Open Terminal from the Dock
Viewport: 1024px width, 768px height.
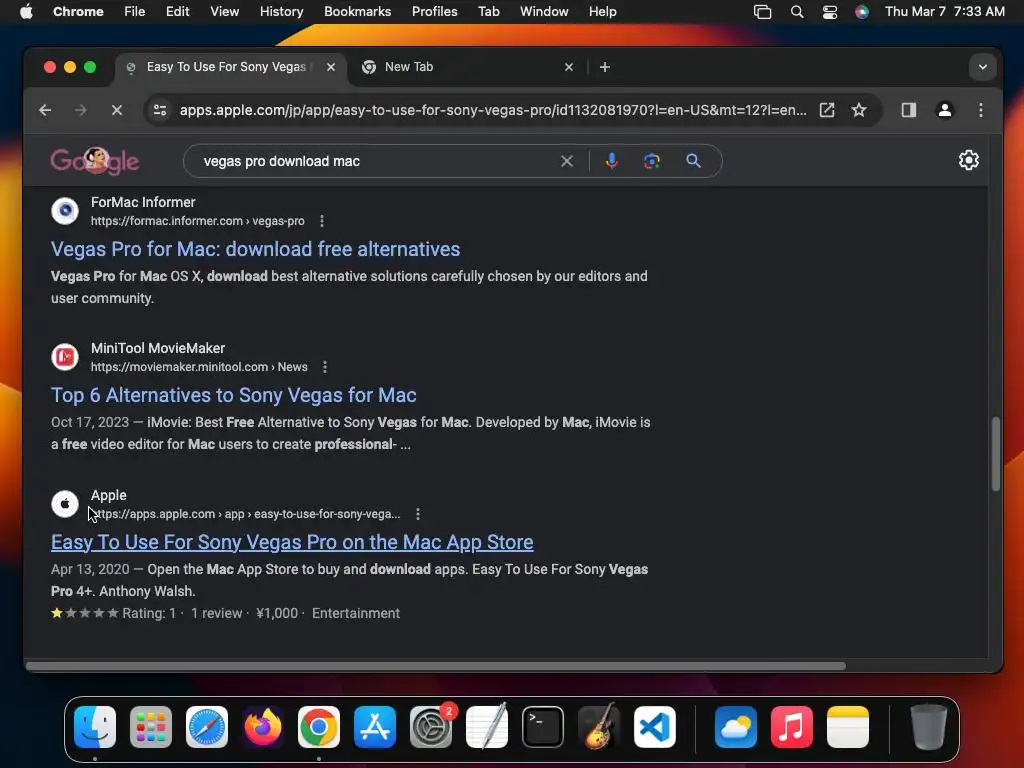click(x=543, y=727)
